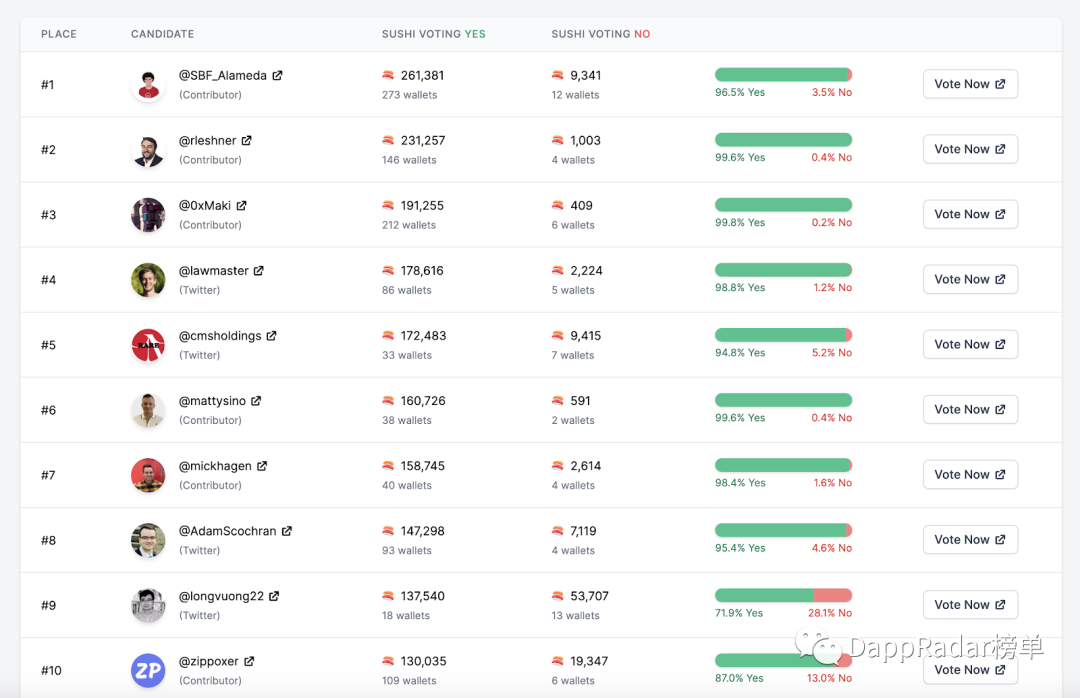Image resolution: width=1080 pixels, height=698 pixels.
Task: Vote Now for #6 @mattysino
Action: (970, 409)
